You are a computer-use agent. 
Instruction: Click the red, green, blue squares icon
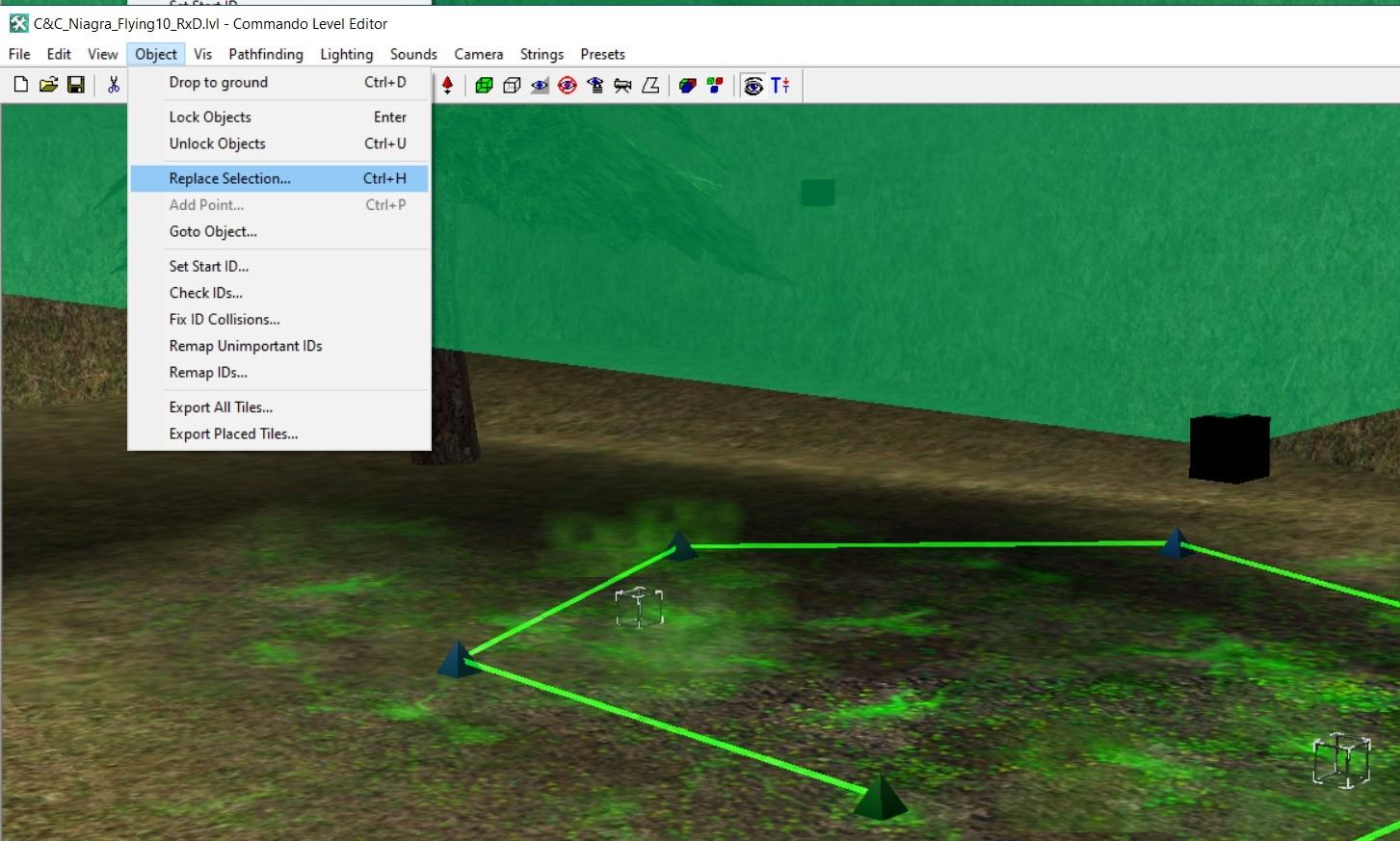pos(715,86)
